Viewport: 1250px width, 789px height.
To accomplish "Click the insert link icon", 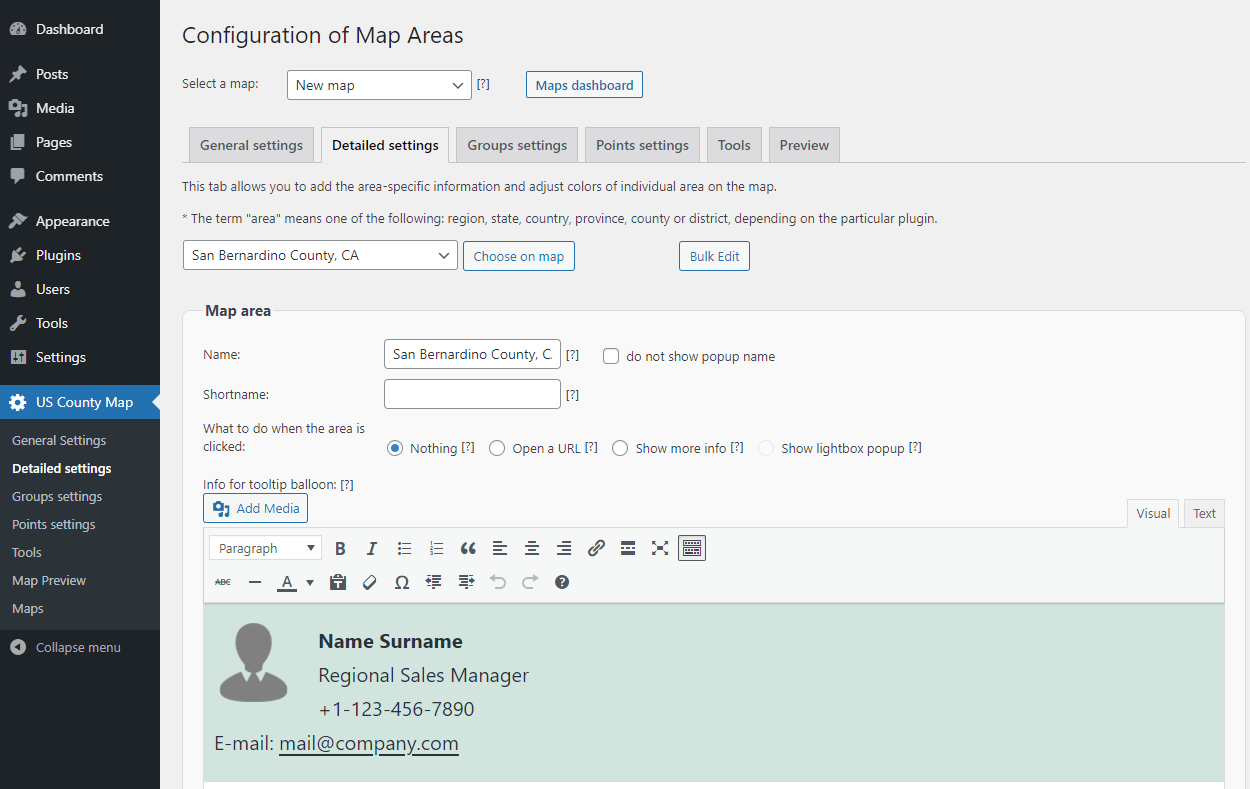I will [596, 548].
